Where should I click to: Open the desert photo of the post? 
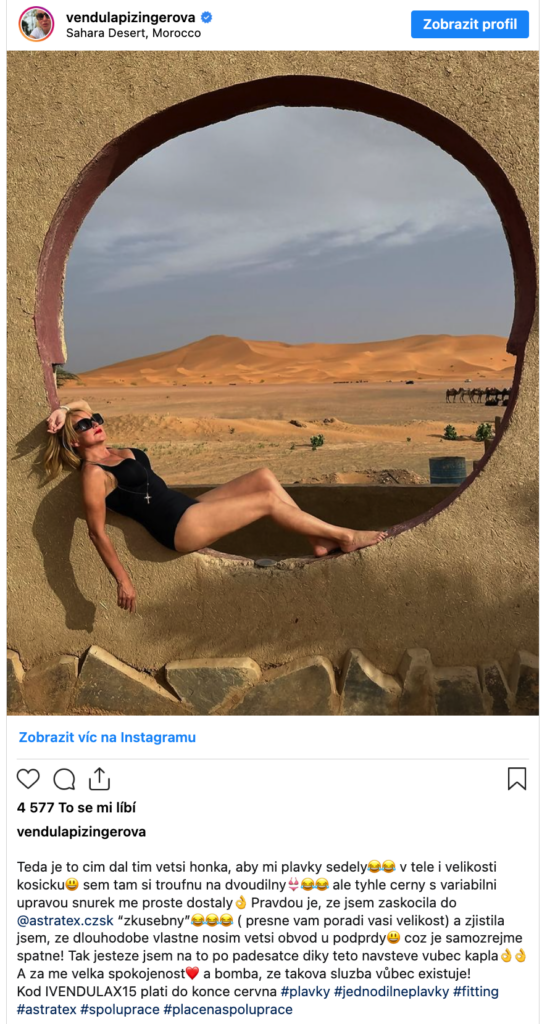(x=273, y=383)
